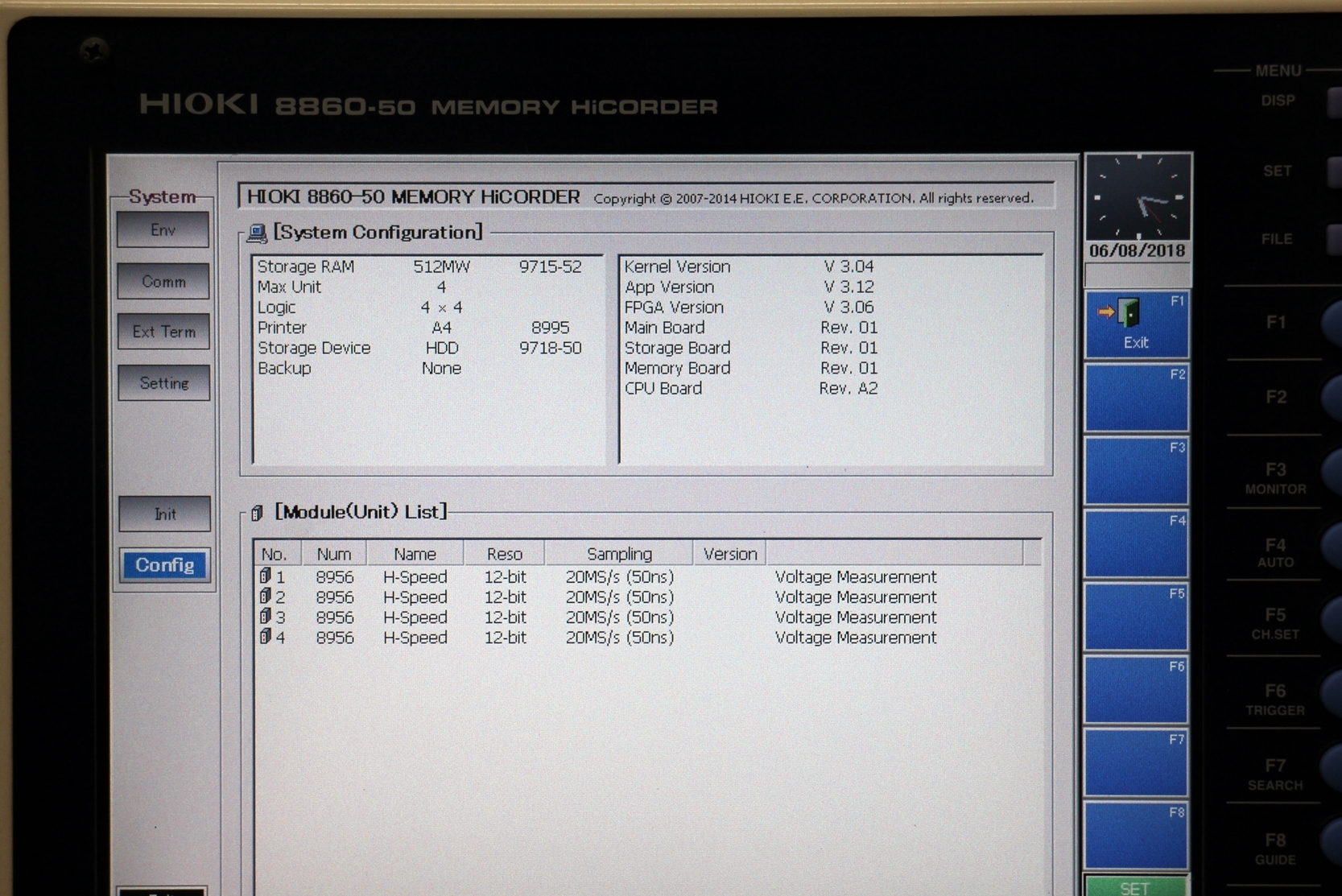
Task: Click the Version column header
Action: tap(730, 554)
